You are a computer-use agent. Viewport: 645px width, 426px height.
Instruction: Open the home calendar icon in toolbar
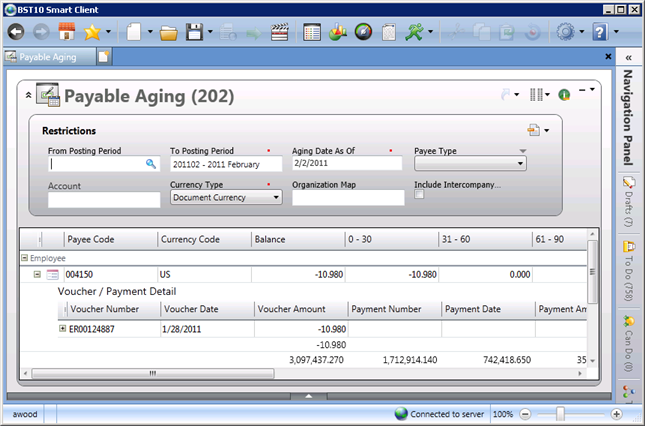pos(69,32)
